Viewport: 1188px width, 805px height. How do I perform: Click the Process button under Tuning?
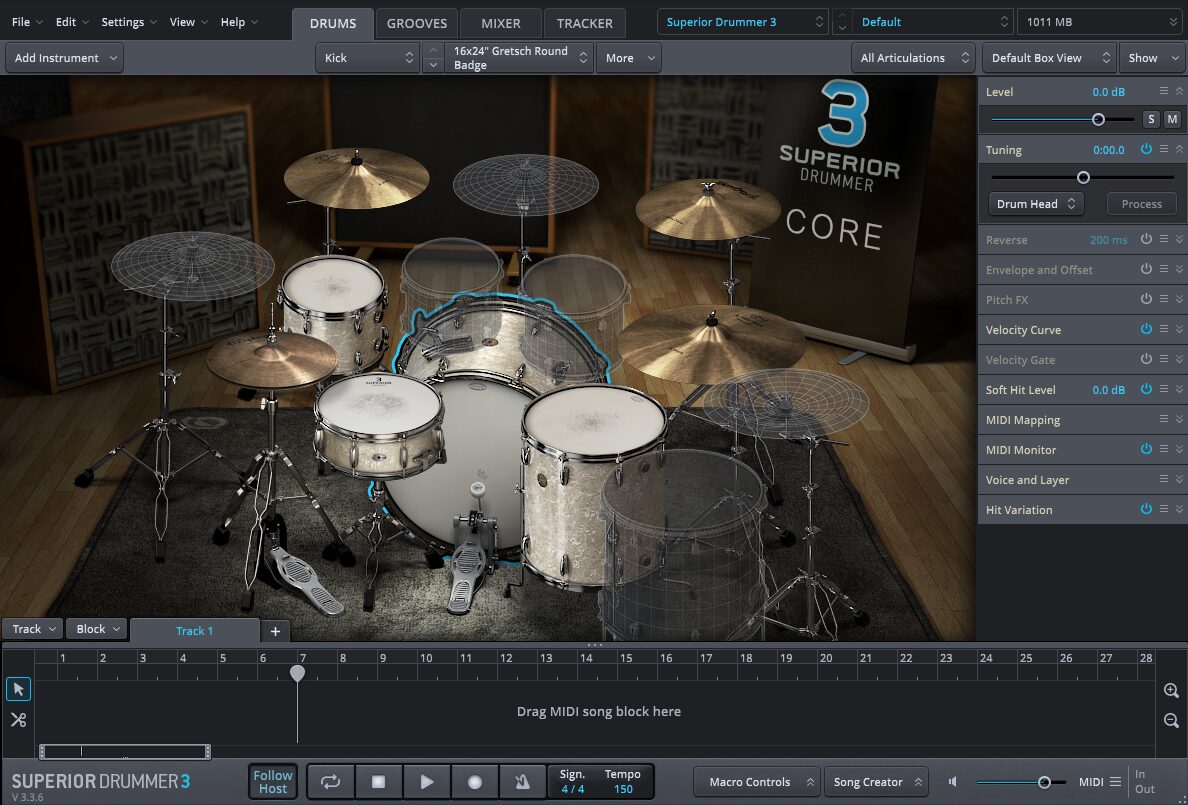pos(1141,203)
